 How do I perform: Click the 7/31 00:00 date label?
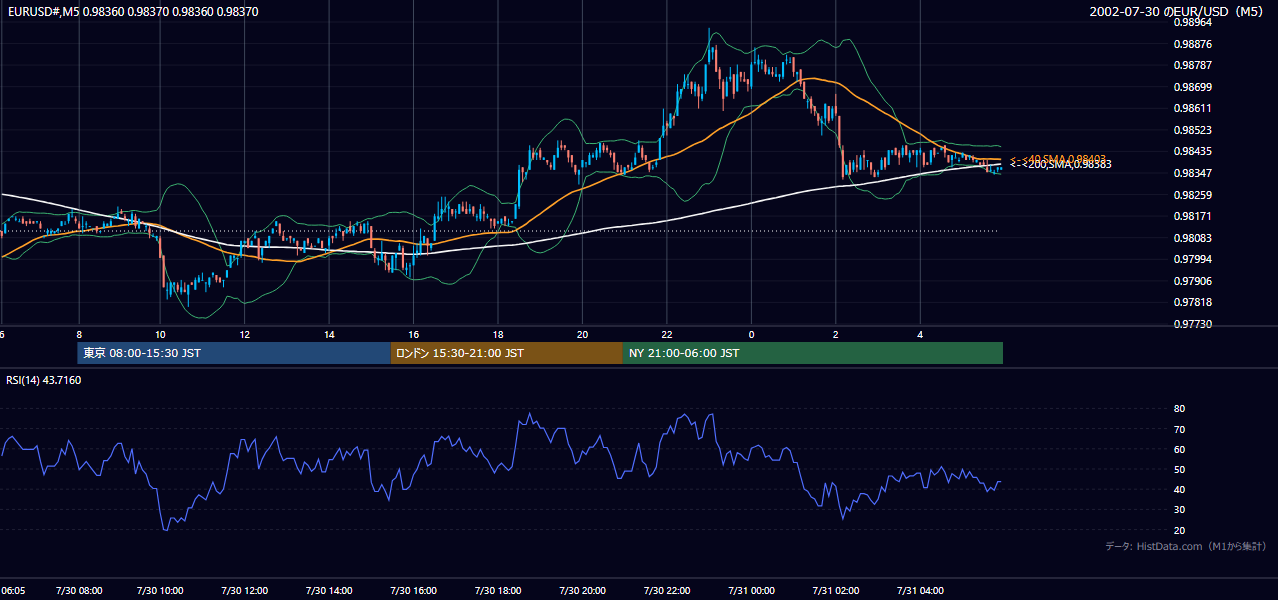[751, 591]
